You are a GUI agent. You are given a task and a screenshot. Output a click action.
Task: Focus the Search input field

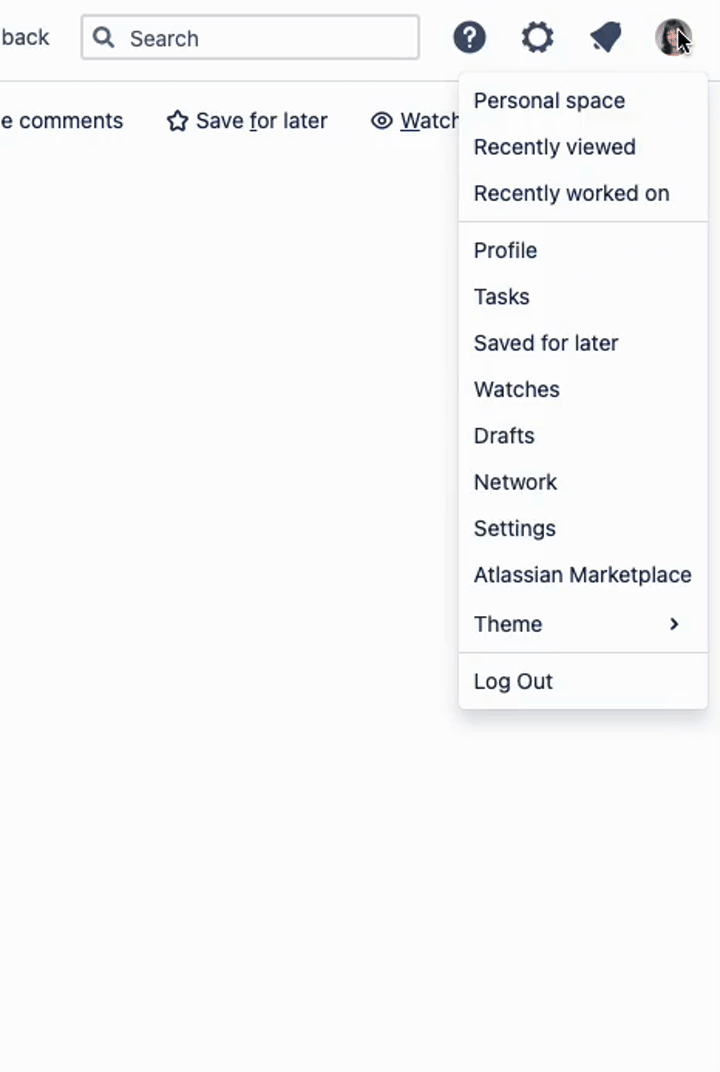click(250, 38)
